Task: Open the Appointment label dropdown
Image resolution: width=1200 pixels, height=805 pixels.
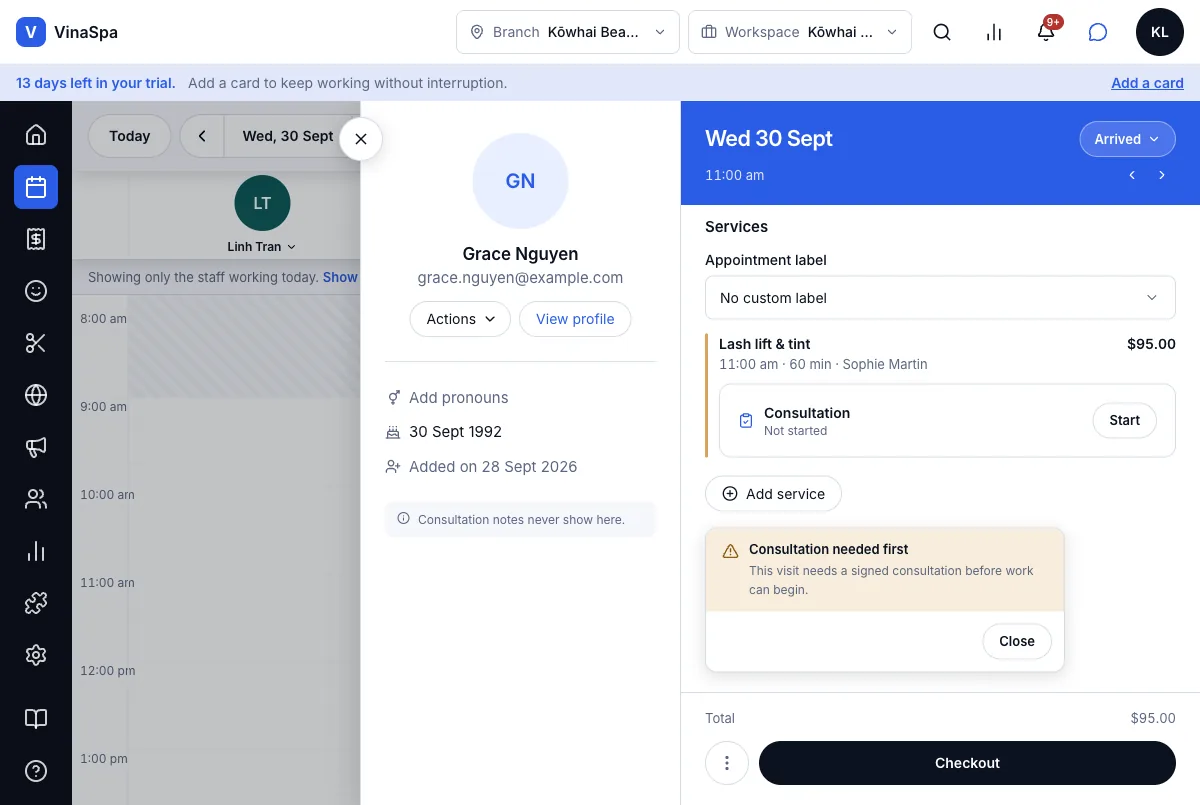Action: [940, 298]
